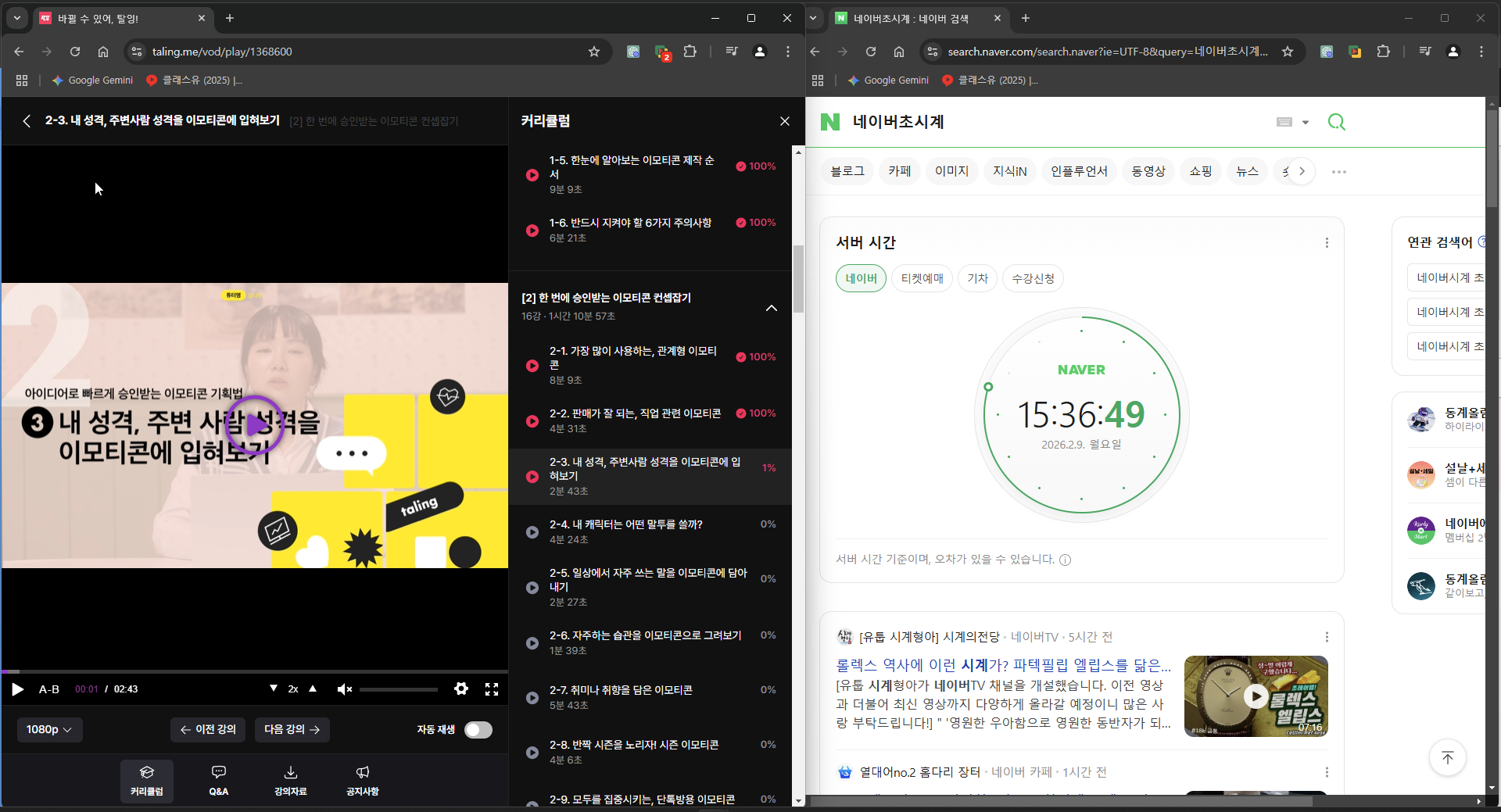Viewport: 1501px width, 812px height.
Task: Seek on the video progress bar
Action: 255,671
